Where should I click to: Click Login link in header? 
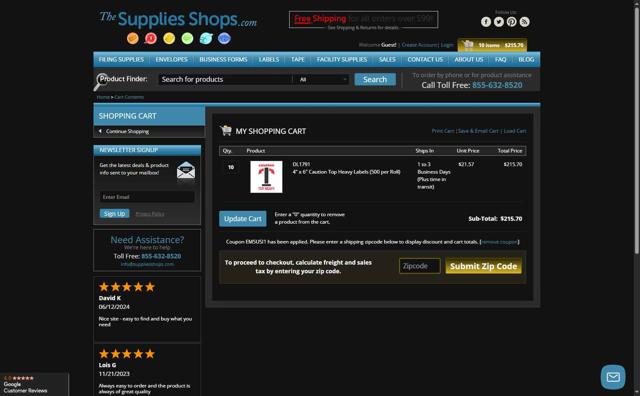tap(447, 45)
